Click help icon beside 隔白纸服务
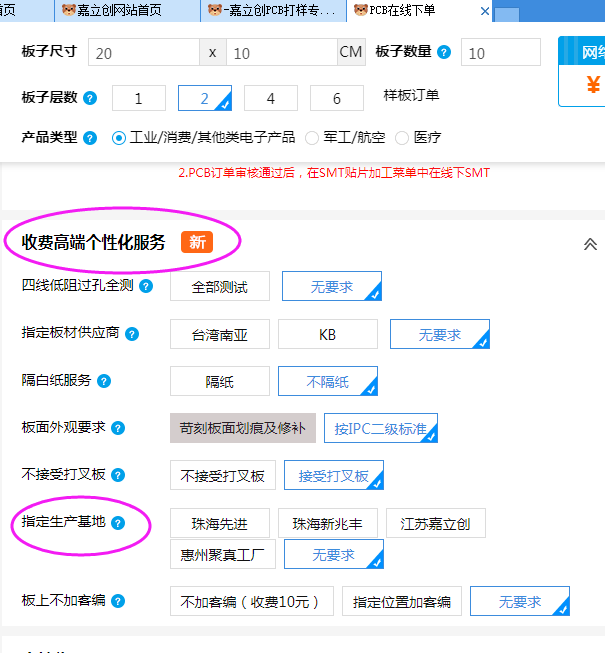This screenshot has width=605, height=653. pyautogui.click(x=104, y=381)
